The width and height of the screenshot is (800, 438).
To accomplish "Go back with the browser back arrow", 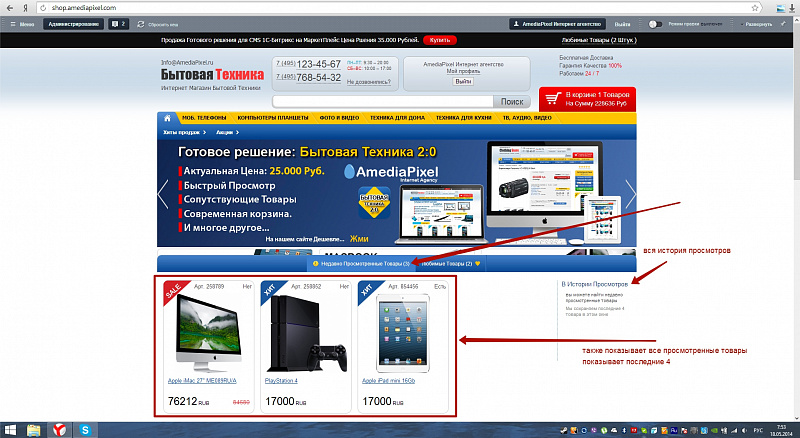I will [10, 8].
